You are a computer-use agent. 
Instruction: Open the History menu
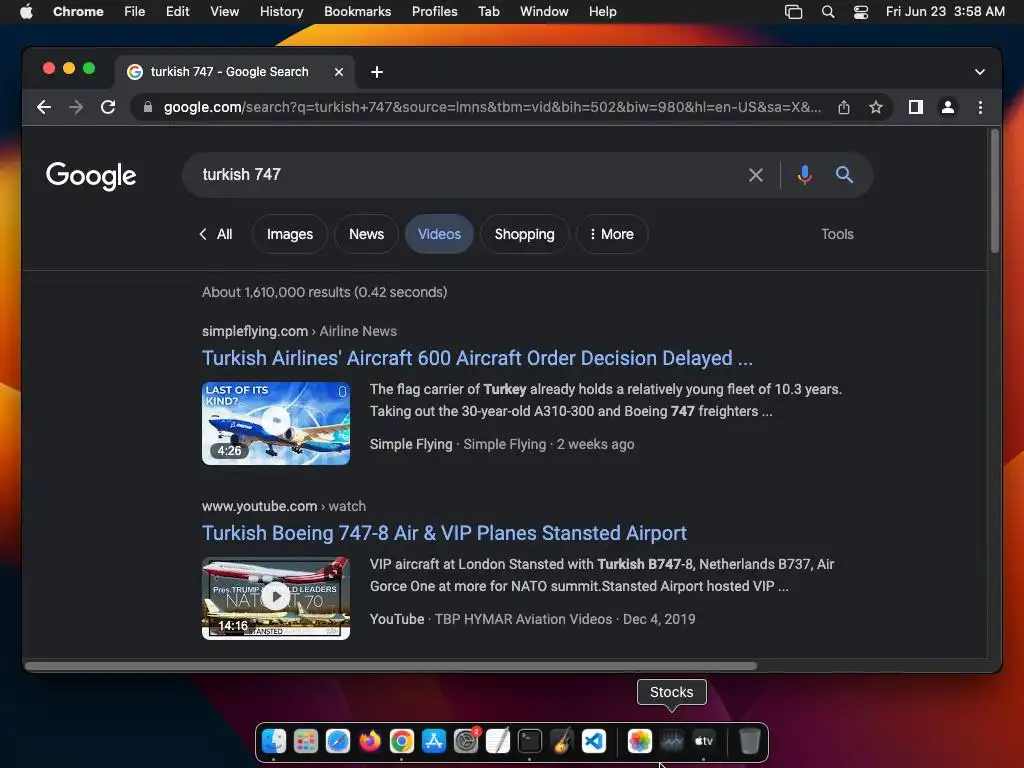tap(281, 11)
